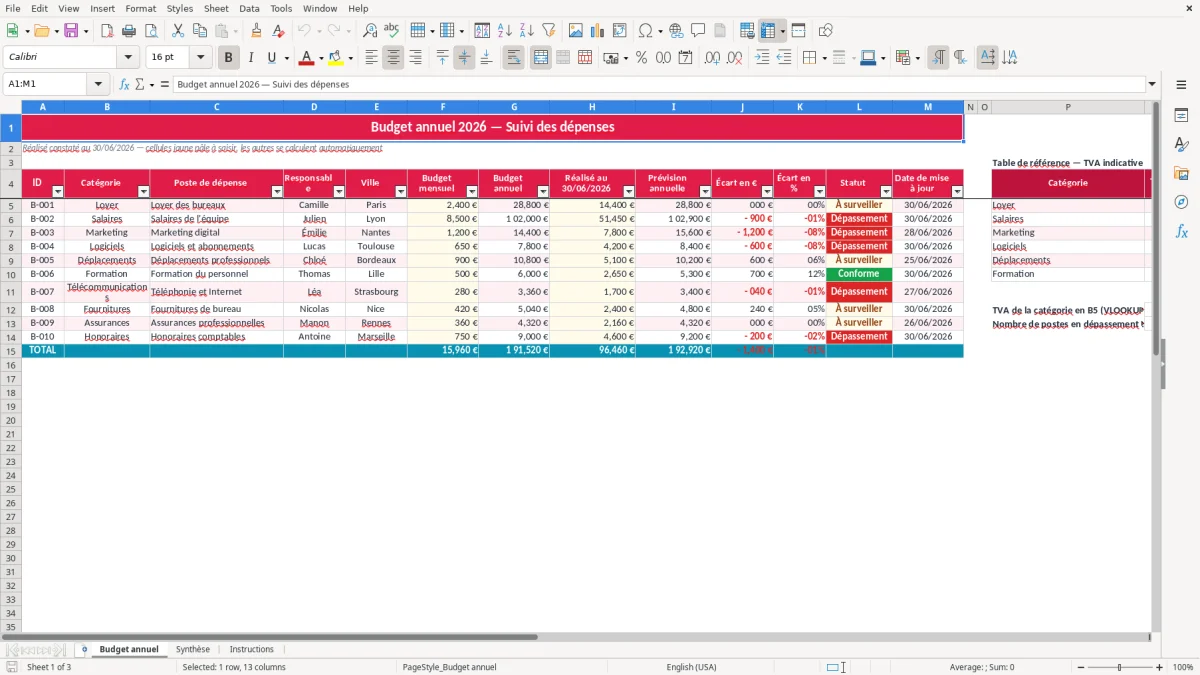Click the Save document icon
The width and height of the screenshot is (1200, 675).
[x=71, y=31]
